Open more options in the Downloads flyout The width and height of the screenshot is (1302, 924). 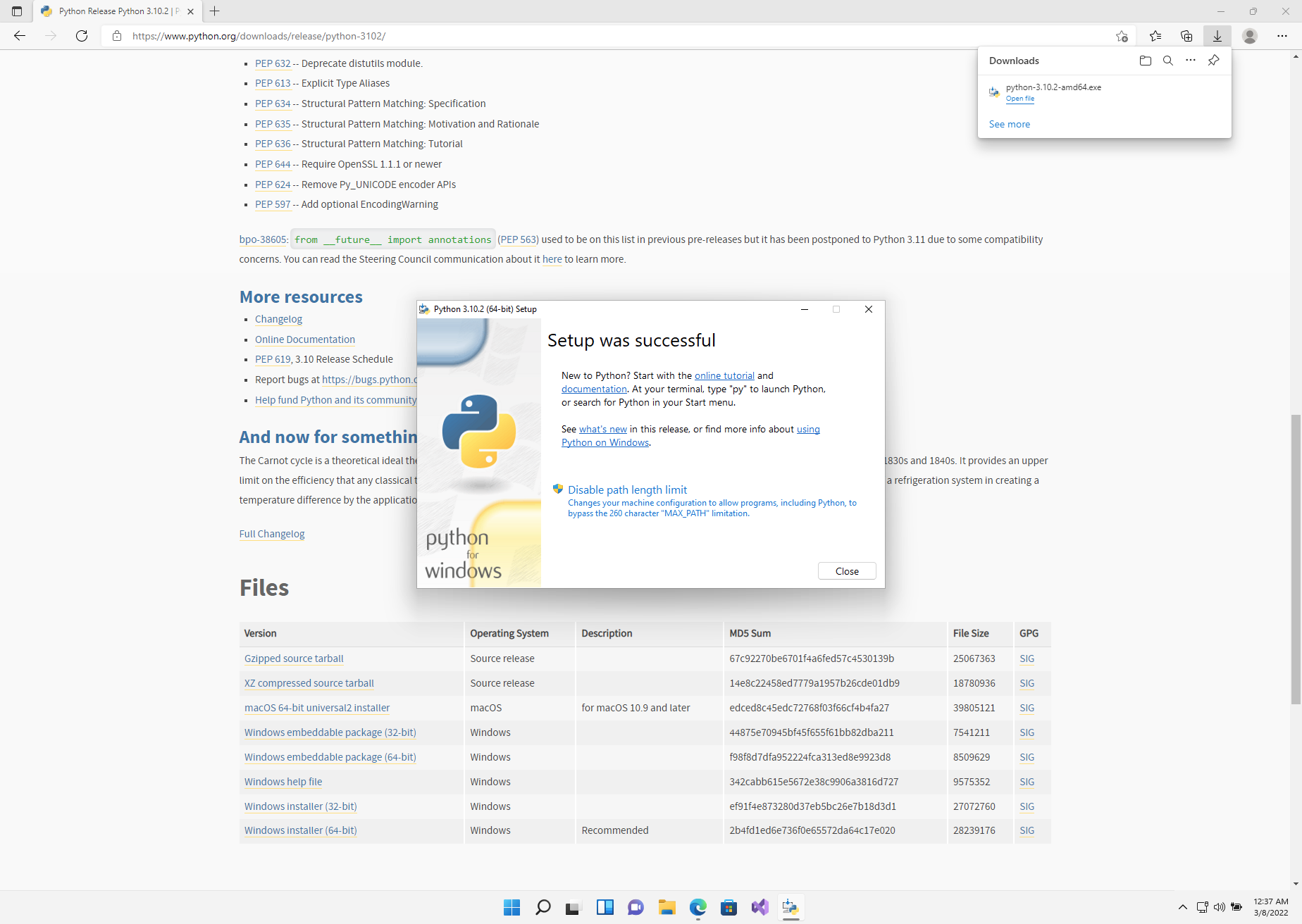click(1191, 61)
